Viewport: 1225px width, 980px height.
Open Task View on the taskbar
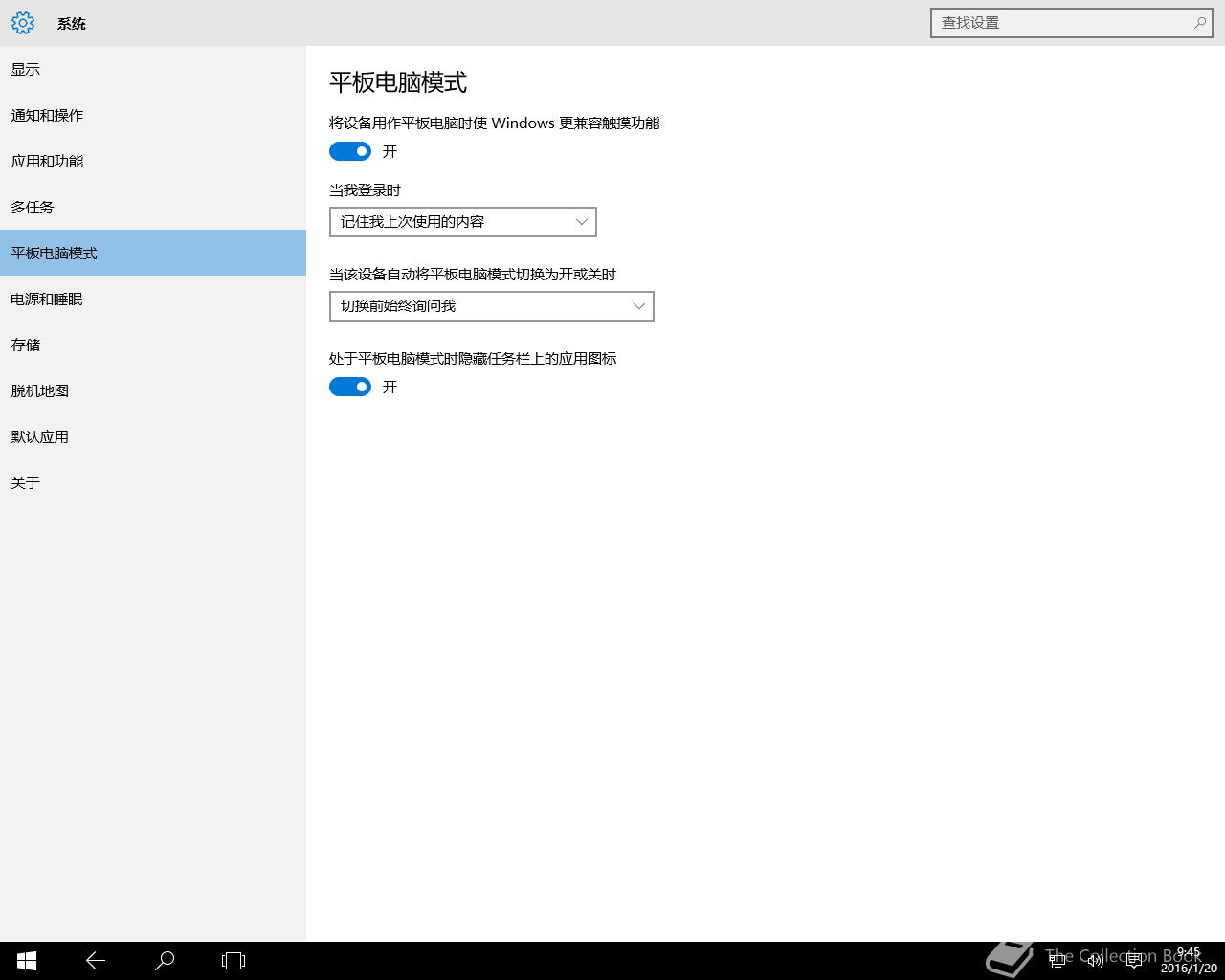click(x=234, y=961)
